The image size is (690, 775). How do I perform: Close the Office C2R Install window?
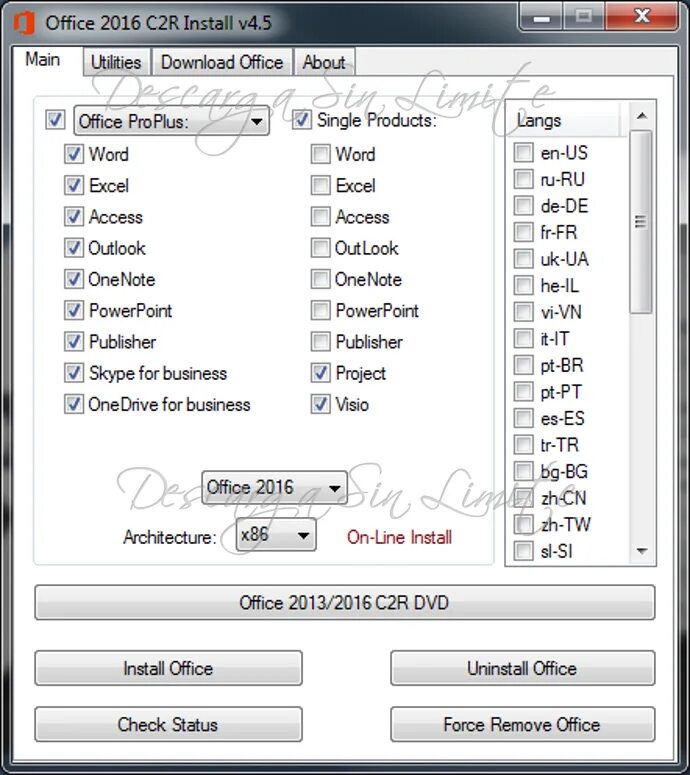(642, 17)
